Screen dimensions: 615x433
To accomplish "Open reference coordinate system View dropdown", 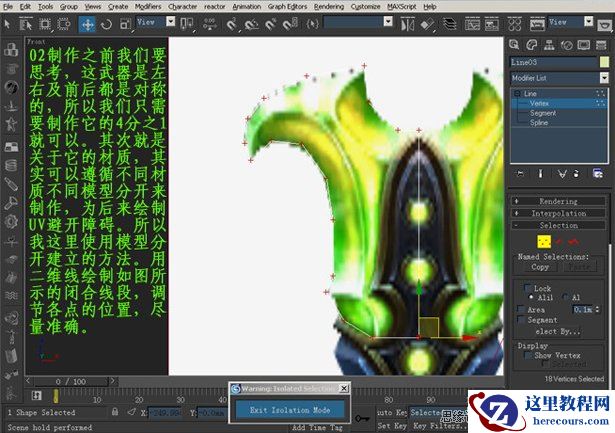I will 171,22.
